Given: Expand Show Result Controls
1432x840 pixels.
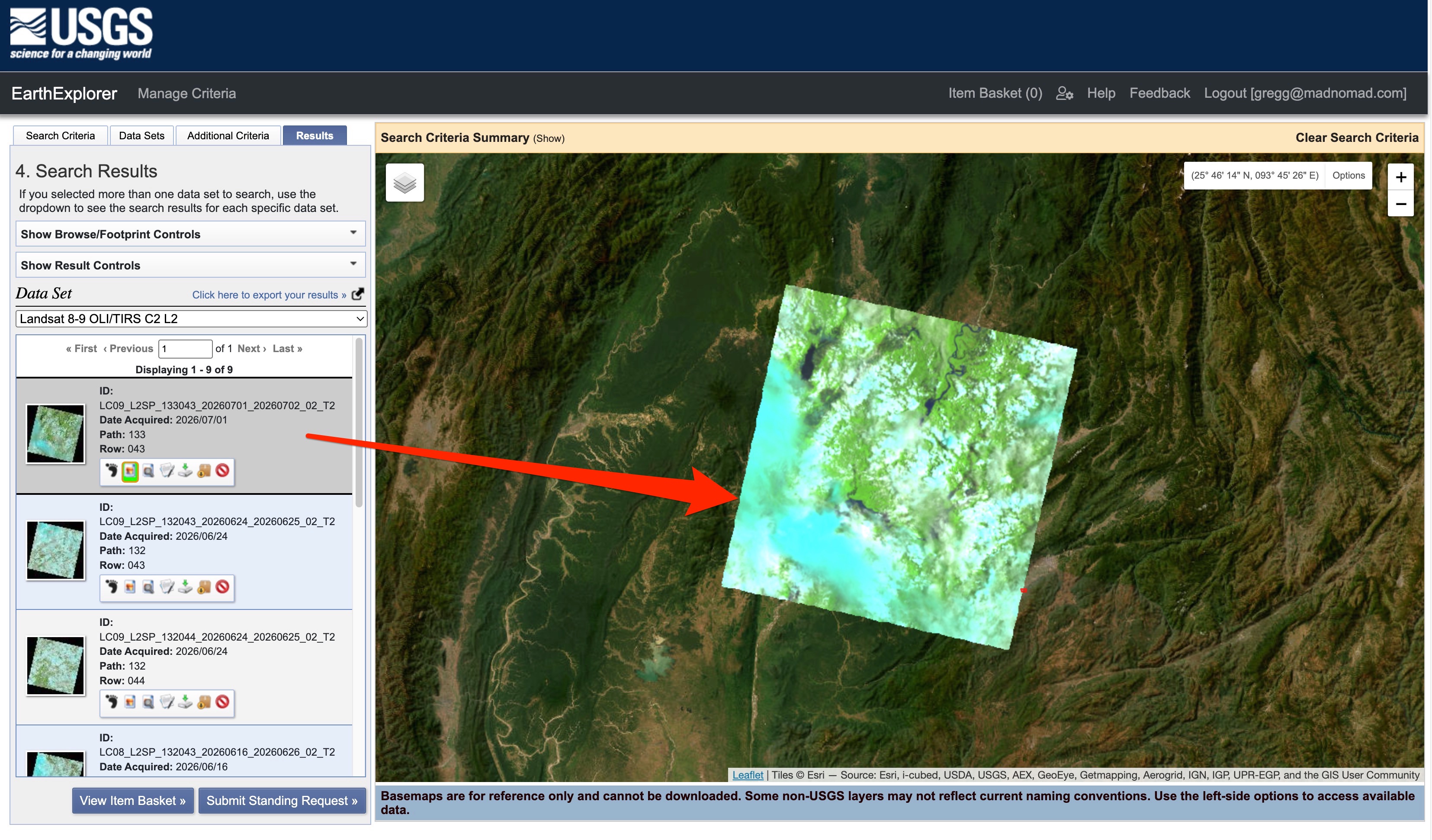Looking at the screenshot, I should 190,265.
